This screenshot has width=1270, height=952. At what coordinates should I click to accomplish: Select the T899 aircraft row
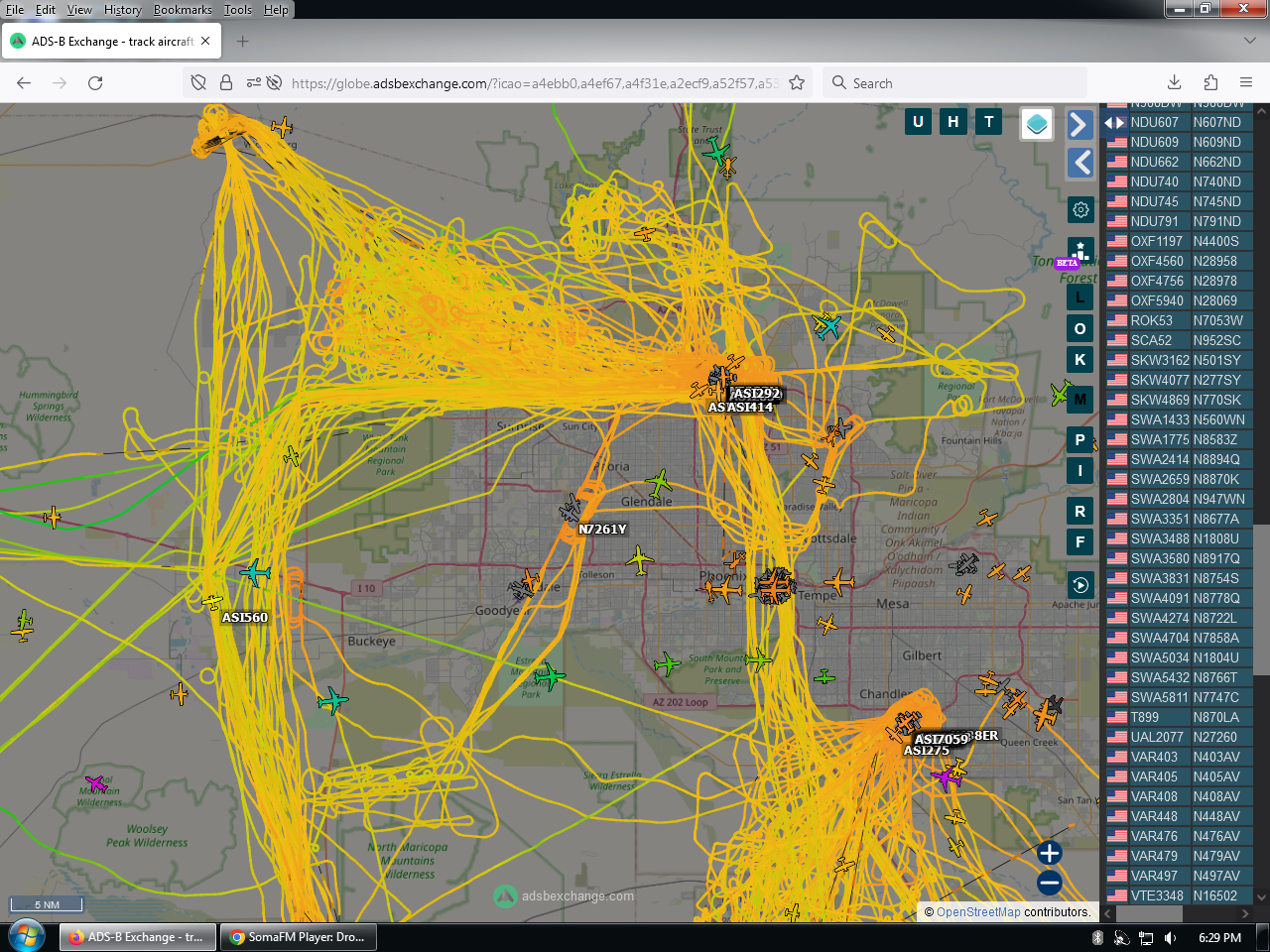pyautogui.click(x=1179, y=717)
